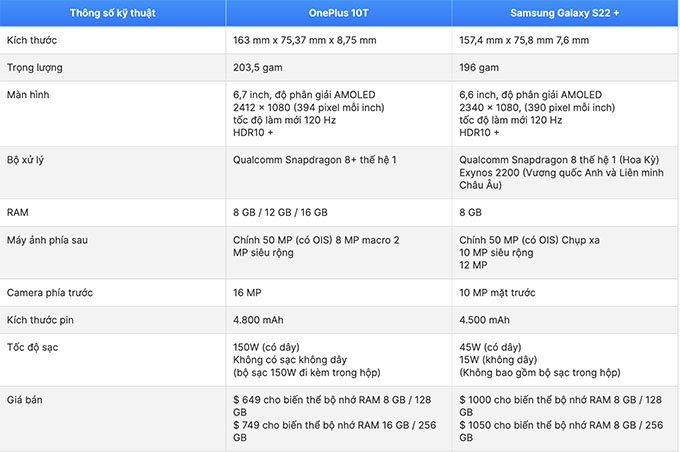Click the 8 GB / 12 GB / 16 GB cell
Viewport: 680px width, 452px height.
coord(280,213)
